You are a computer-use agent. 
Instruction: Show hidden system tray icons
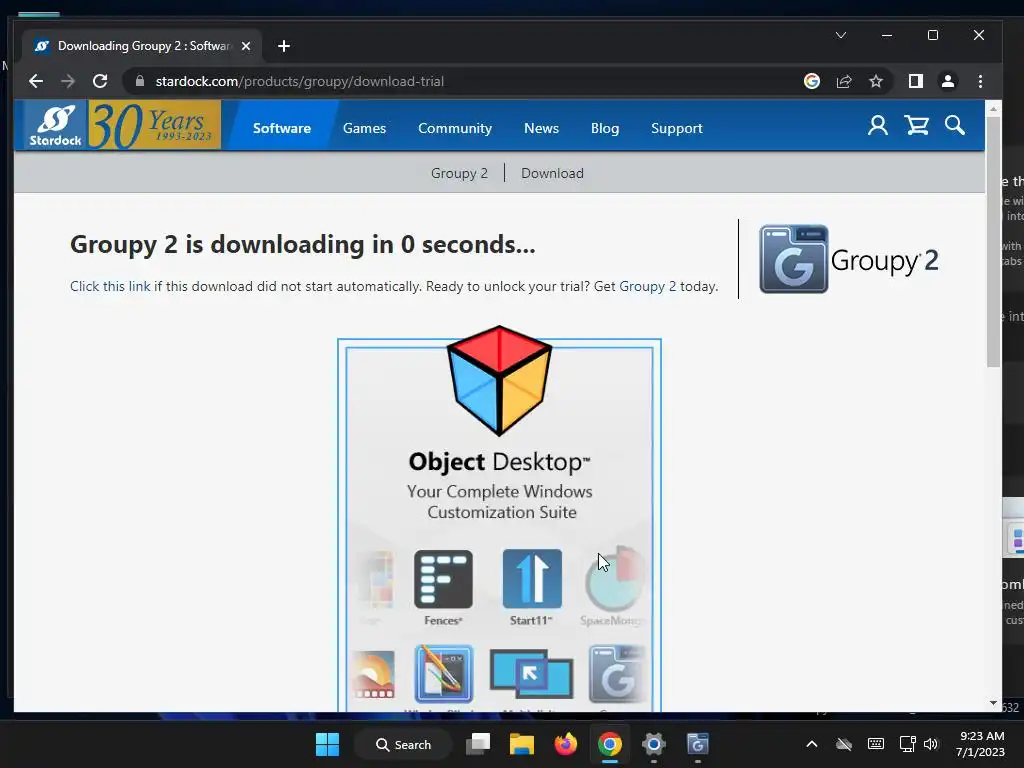[812, 744]
